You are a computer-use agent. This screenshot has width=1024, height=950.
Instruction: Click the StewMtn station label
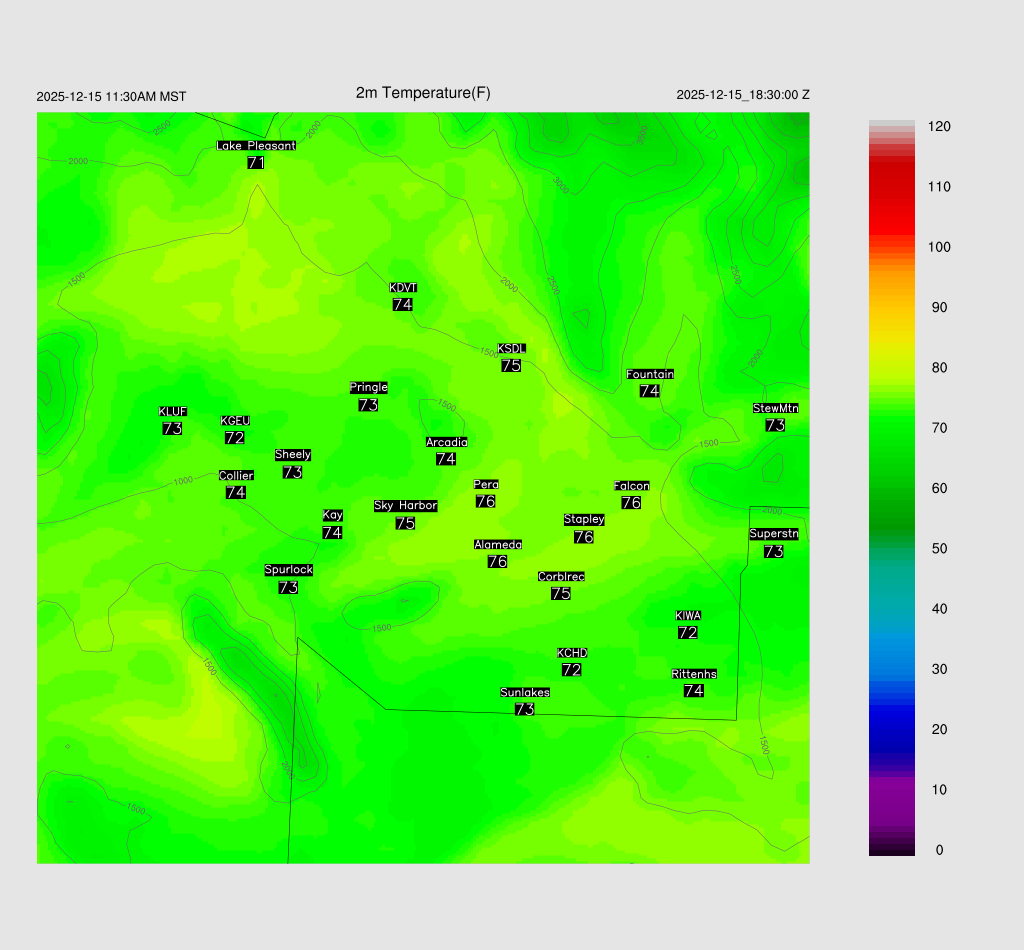[775, 408]
